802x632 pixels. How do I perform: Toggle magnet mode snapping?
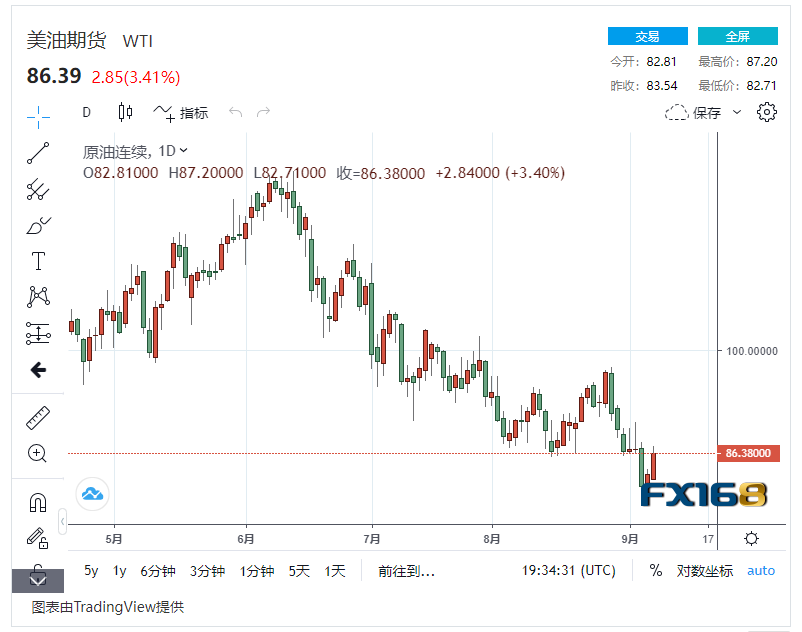click(38, 503)
